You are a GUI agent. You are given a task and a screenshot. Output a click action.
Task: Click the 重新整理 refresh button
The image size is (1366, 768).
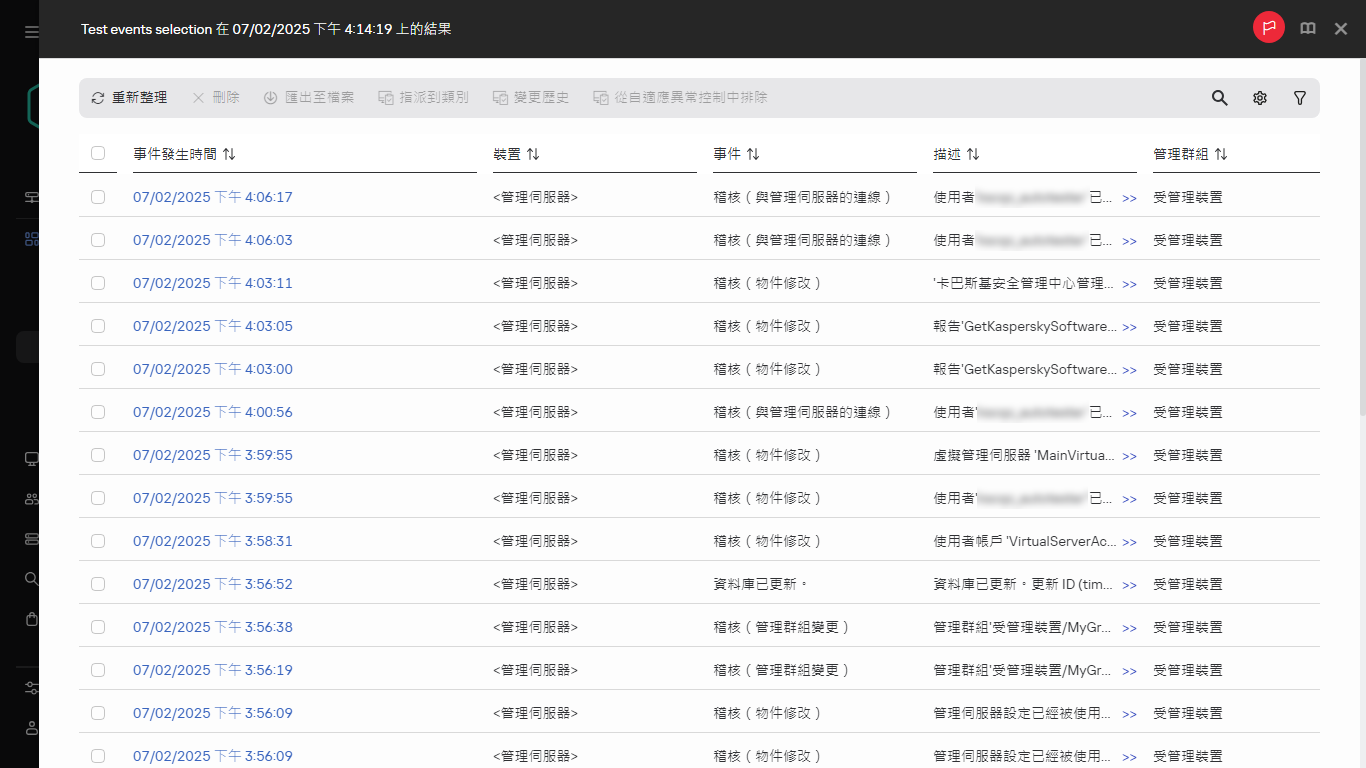[129, 97]
